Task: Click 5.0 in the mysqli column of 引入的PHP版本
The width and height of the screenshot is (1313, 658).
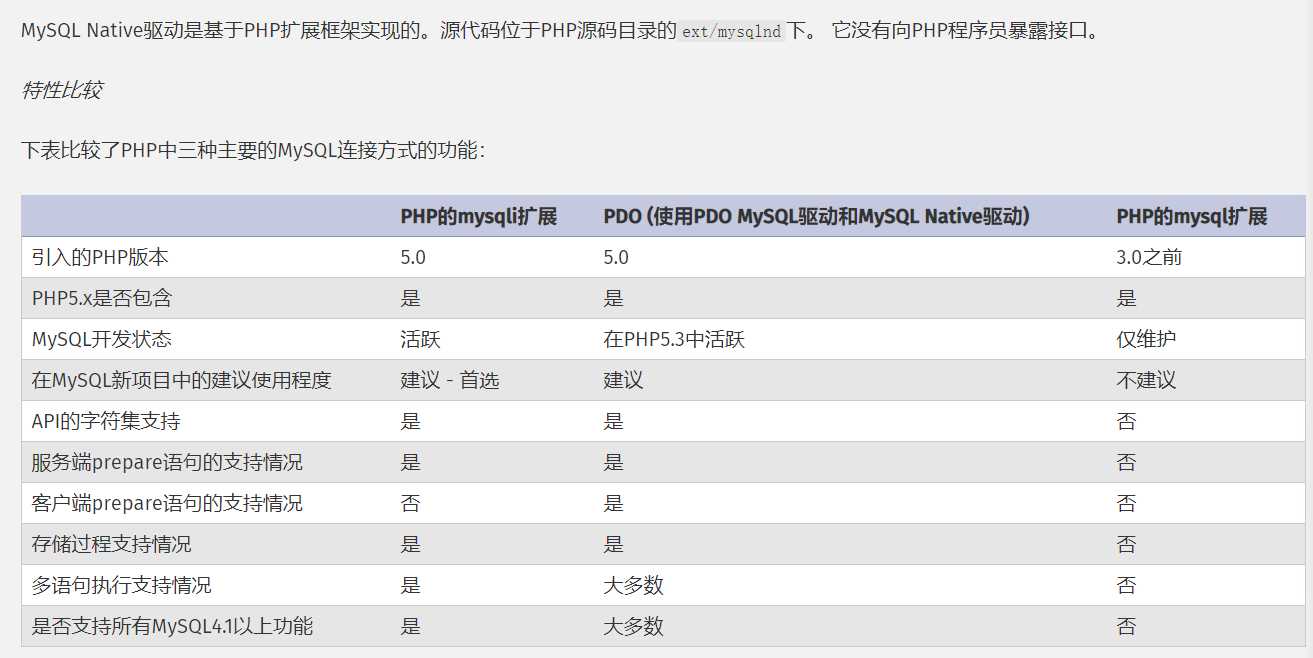Action: click(x=413, y=257)
